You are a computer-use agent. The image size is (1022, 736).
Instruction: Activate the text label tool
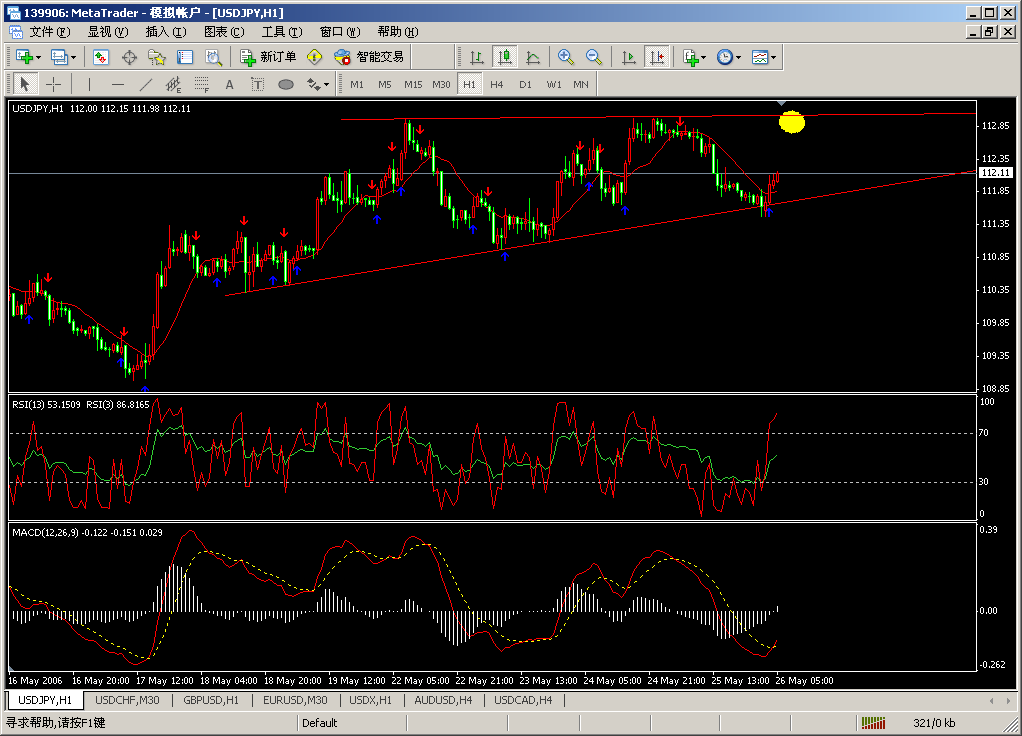coord(229,84)
